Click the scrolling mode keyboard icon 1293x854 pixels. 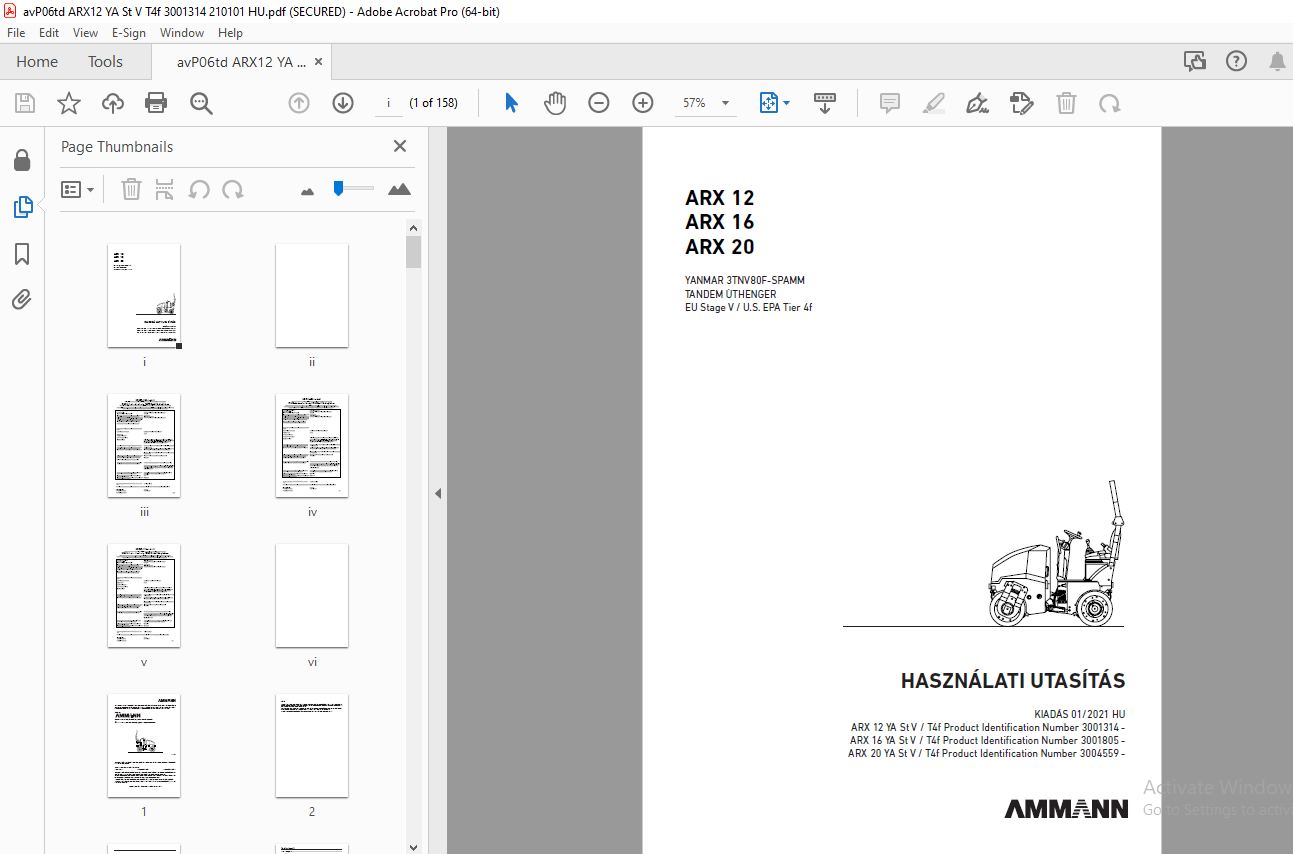pyautogui.click(x=825, y=103)
